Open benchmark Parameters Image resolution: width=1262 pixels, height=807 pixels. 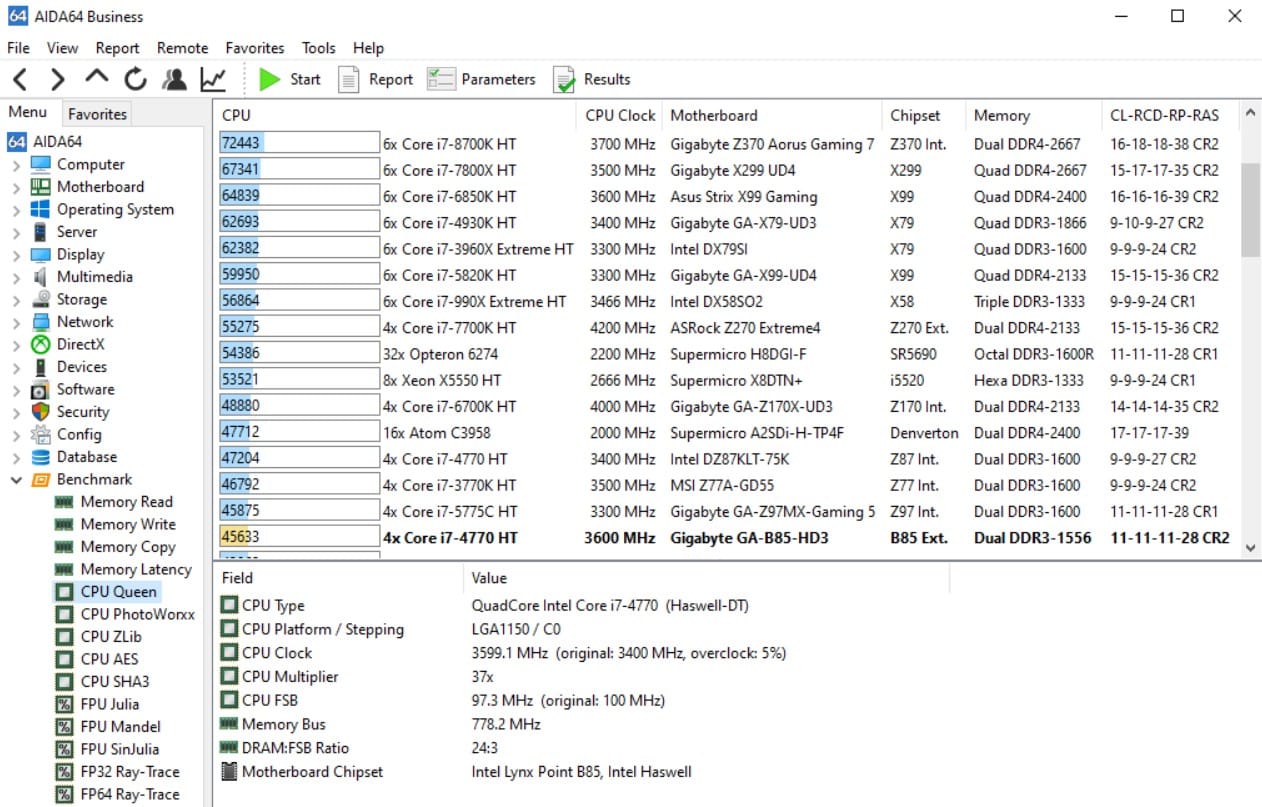[x=481, y=79]
